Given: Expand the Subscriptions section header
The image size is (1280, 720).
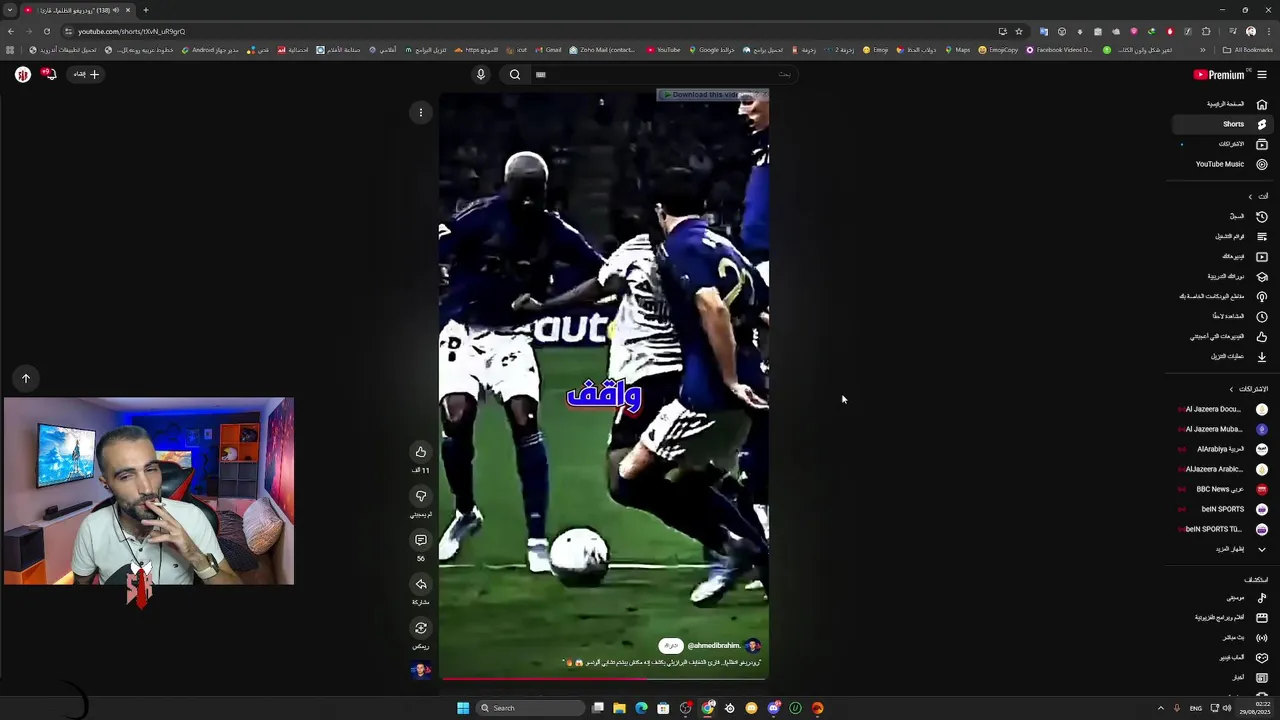Looking at the screenshot, I should click(x=1248, y=389).
